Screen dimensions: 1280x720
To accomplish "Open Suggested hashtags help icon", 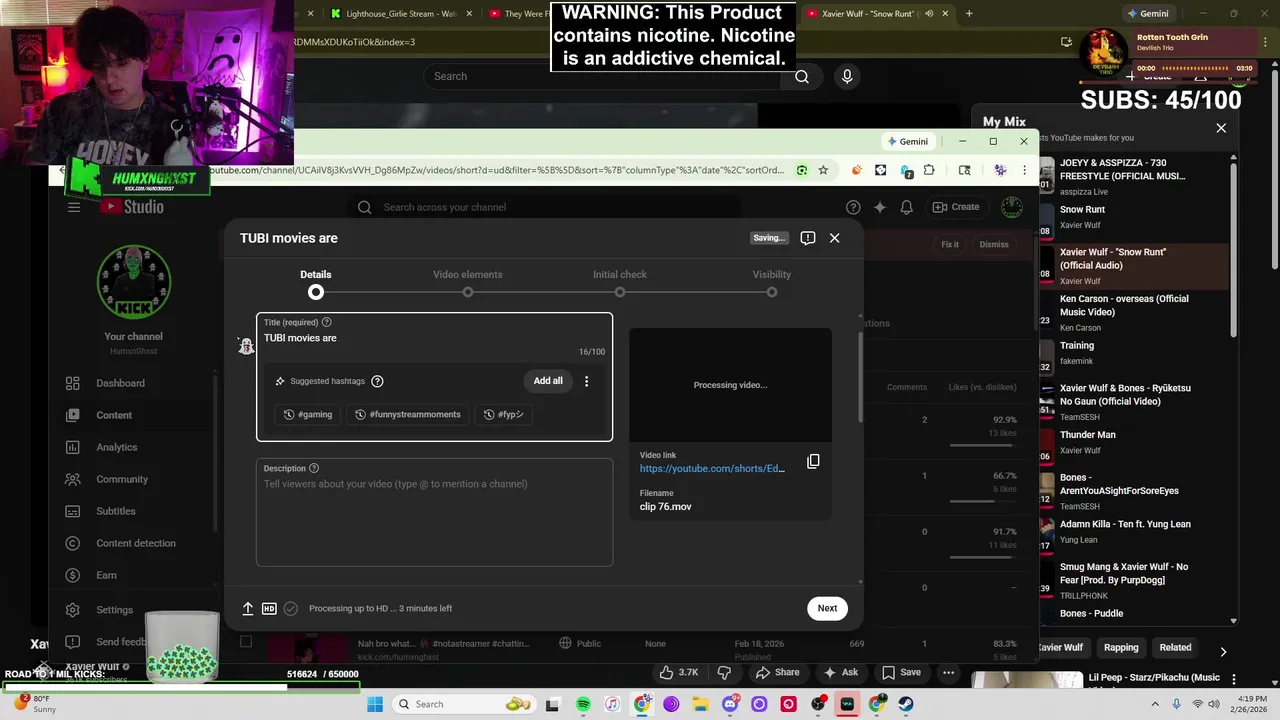I will click(377, 381).
